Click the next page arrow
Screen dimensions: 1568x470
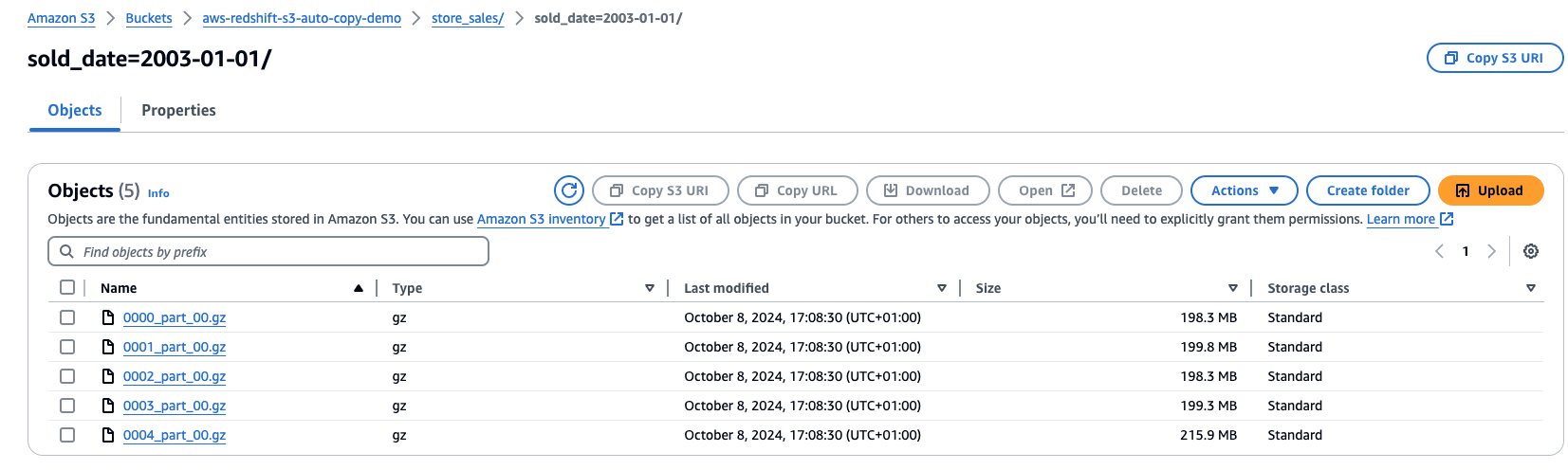pos(1491,251)
